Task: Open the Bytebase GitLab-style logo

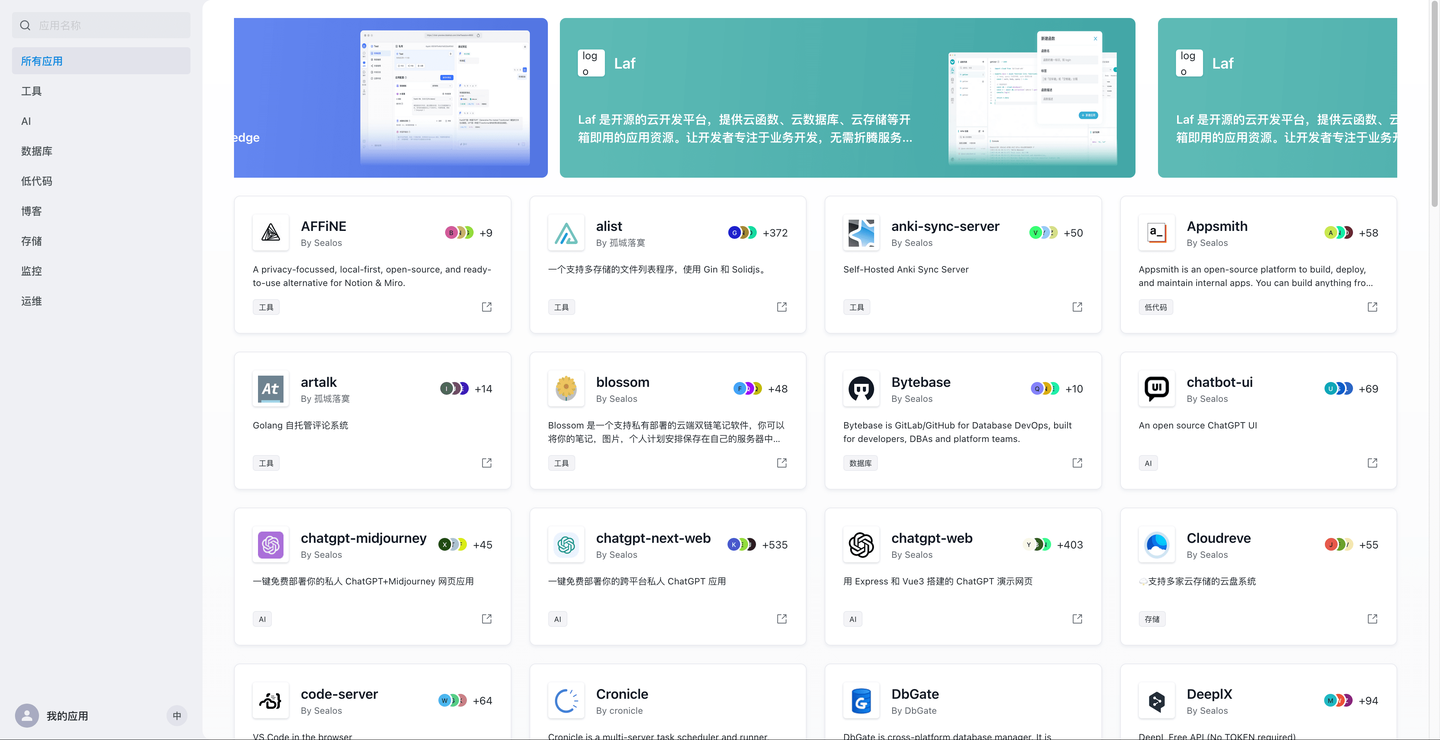Action: click(x=861, y=389)
